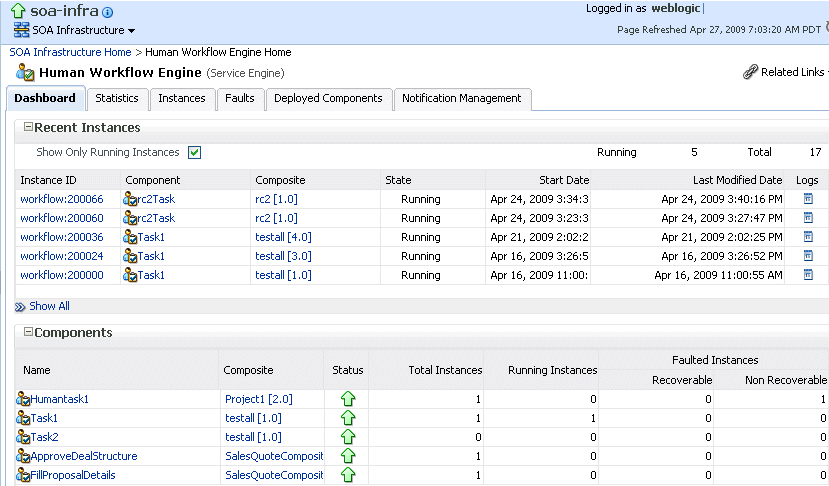This screenshot has height=486, width=829.
Task: Open logs icon for workflow:200066
Action: coord(808,199)
